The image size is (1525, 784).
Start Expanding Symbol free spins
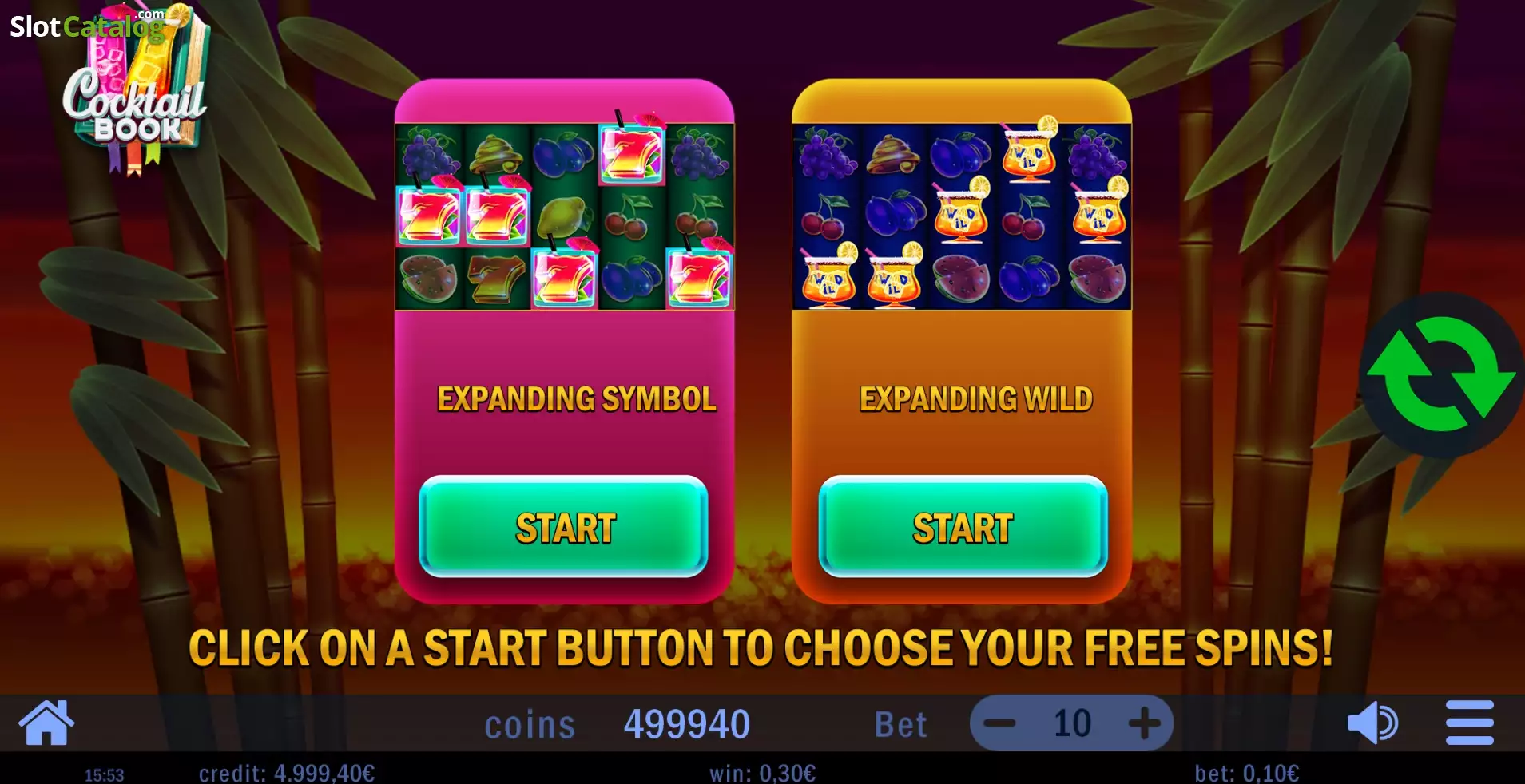(x=564, y=527)
